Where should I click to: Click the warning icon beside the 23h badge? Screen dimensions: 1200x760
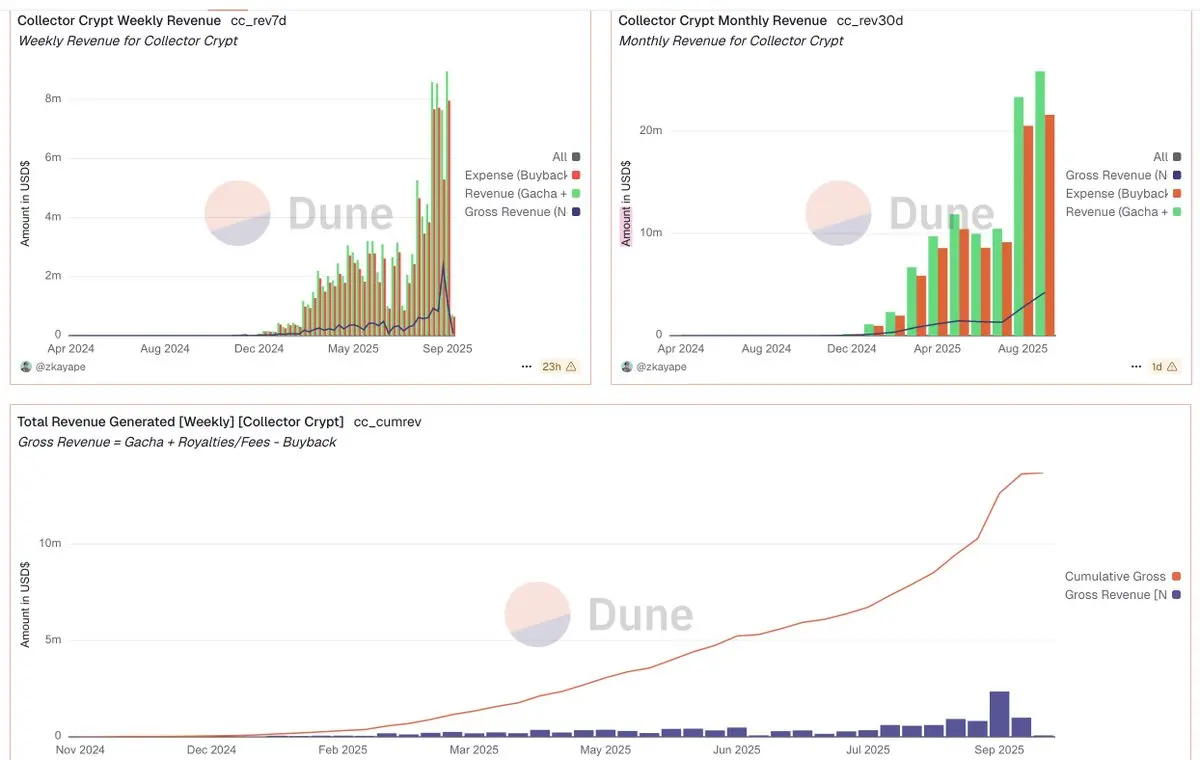571,367
